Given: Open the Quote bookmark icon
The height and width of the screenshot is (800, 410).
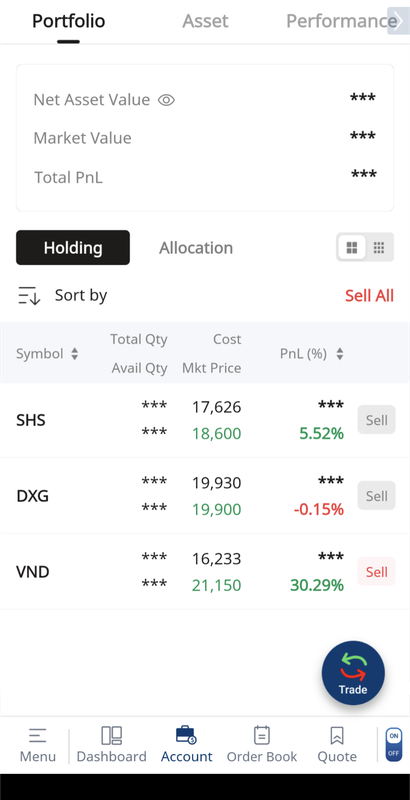Looking at the screenshot, I should [x=337, y=735].
